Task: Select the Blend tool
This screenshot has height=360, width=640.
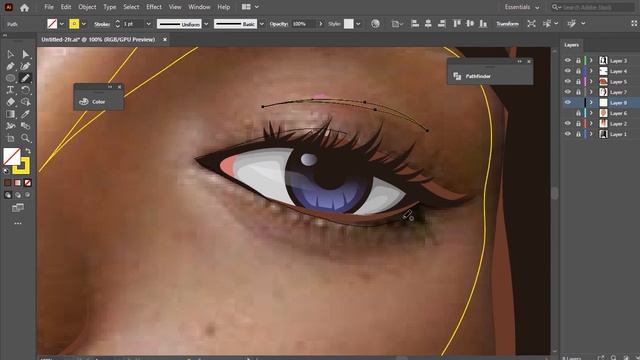Action: click(26, 126)
